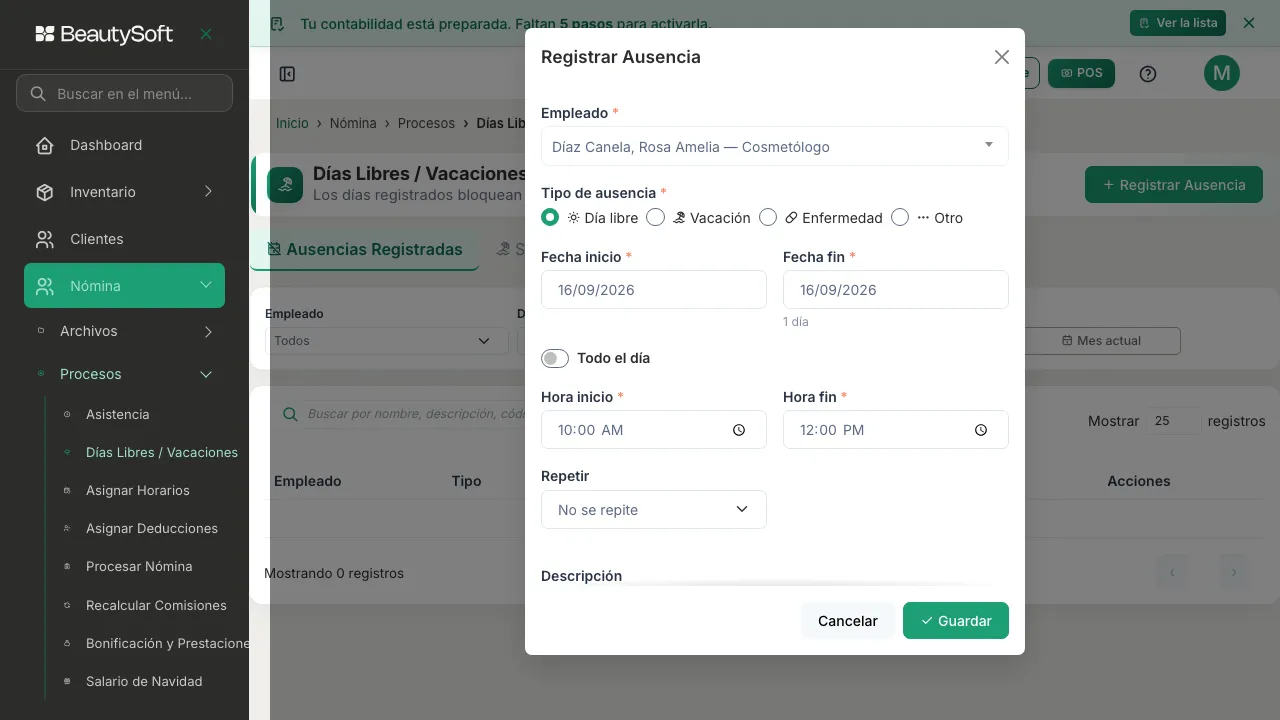The height and width of the screenshot is (720, 1280).
Task: Select the Vacación absence type
Action: [x=655, y=217]
